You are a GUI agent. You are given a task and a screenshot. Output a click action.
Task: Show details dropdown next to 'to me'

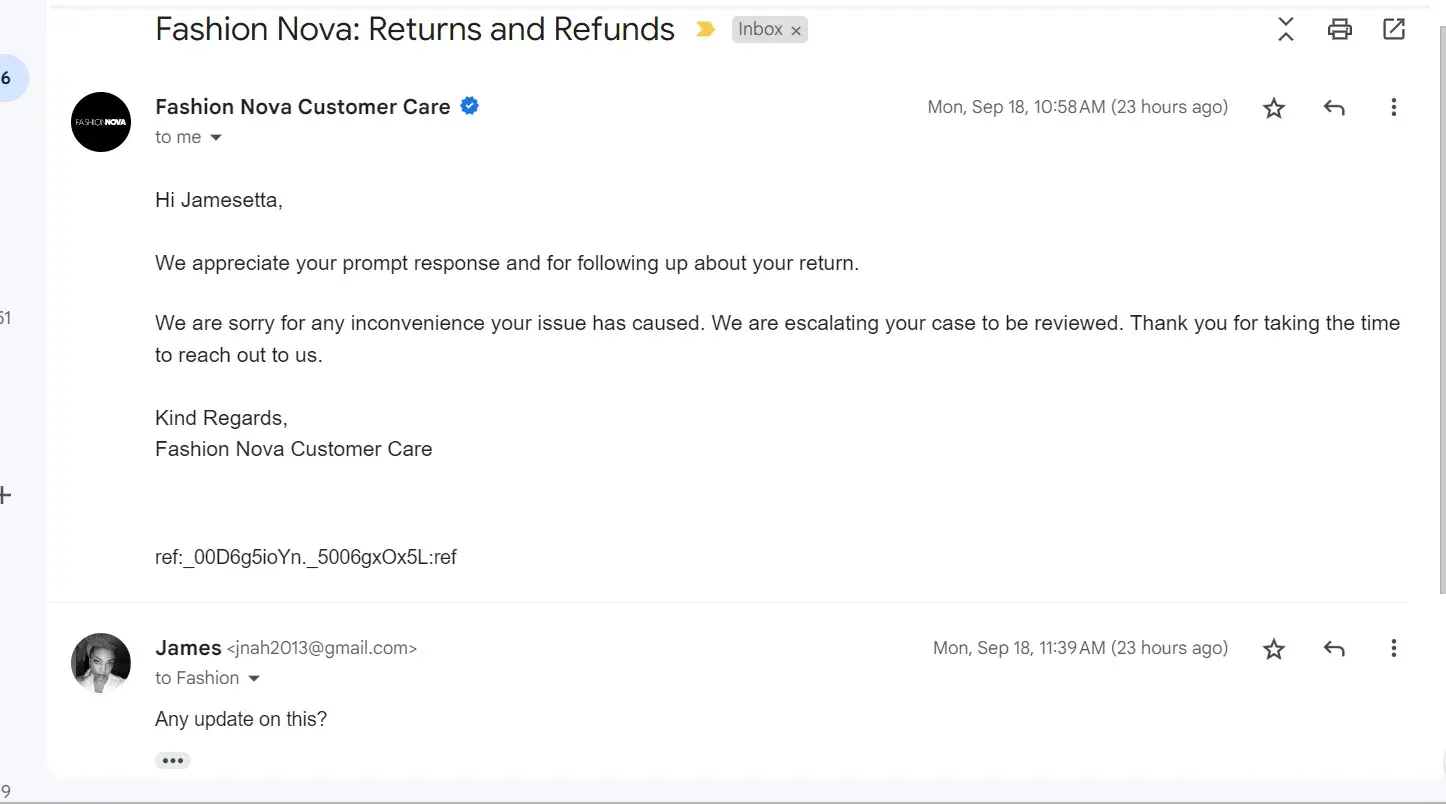tap(215, 138)
